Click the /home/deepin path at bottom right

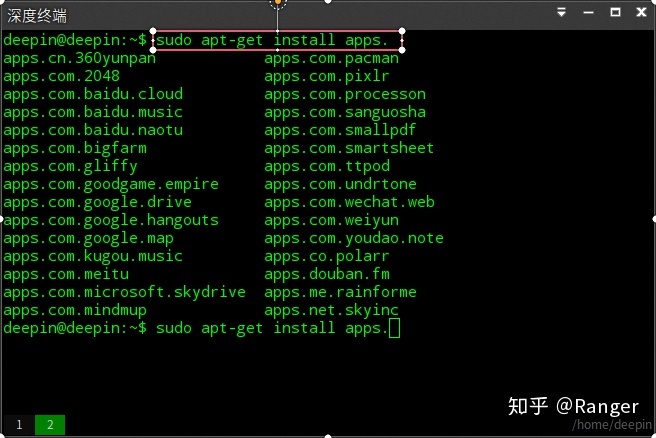click(612, 425)
